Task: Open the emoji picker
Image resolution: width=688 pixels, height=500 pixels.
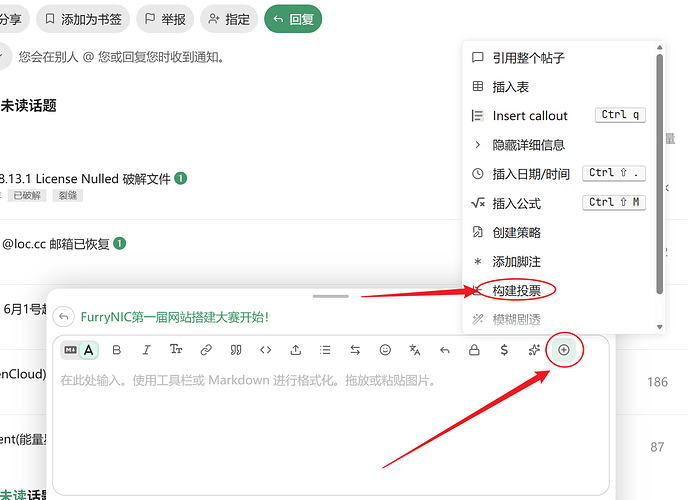Action: 385,350
